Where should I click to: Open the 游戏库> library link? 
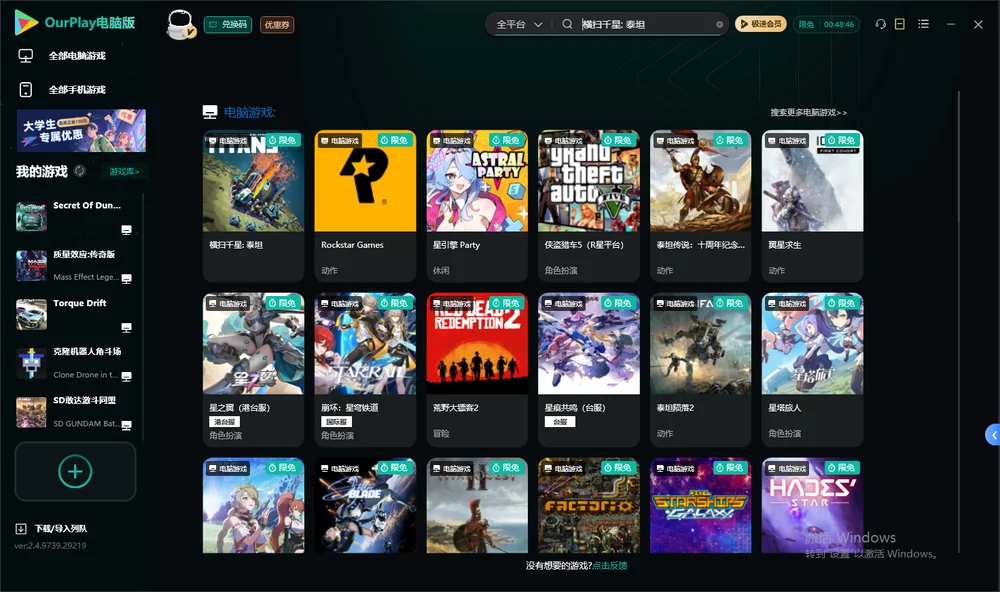[x=124, y=172]
